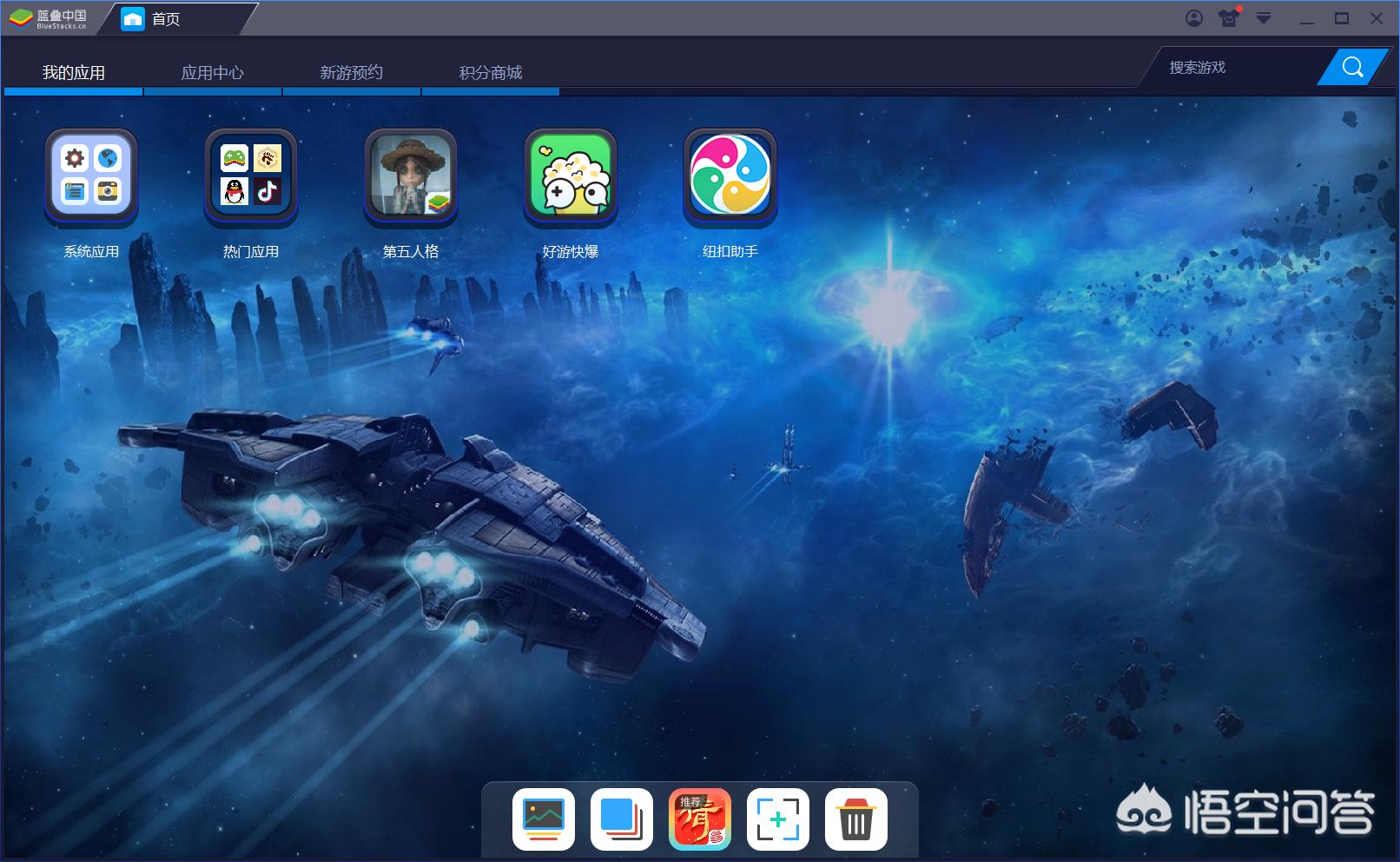This screenshot has width=1400, height=862.
Task: Click the trash can uninstall icon
Action: 856,819
